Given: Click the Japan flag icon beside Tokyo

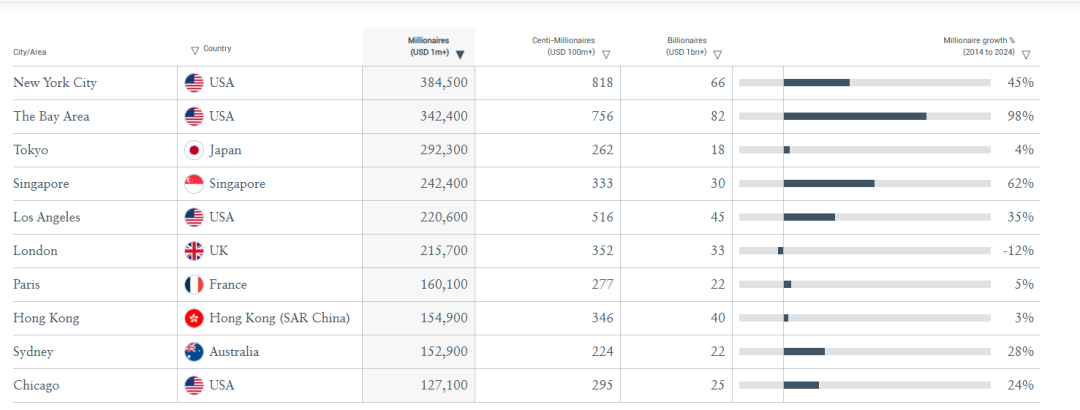Looking at the screenshot, I should click(194, 150).
